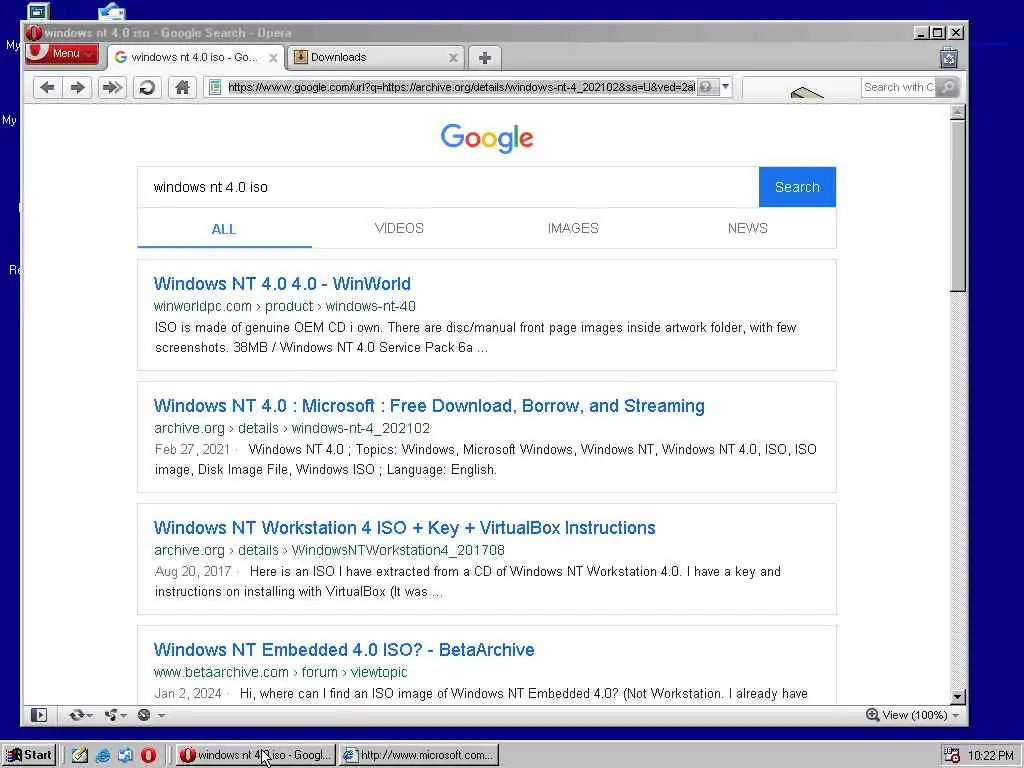Toggle the Opera side panel button
This screenshot has height=768, width=1024.
[x=39, y=715]
